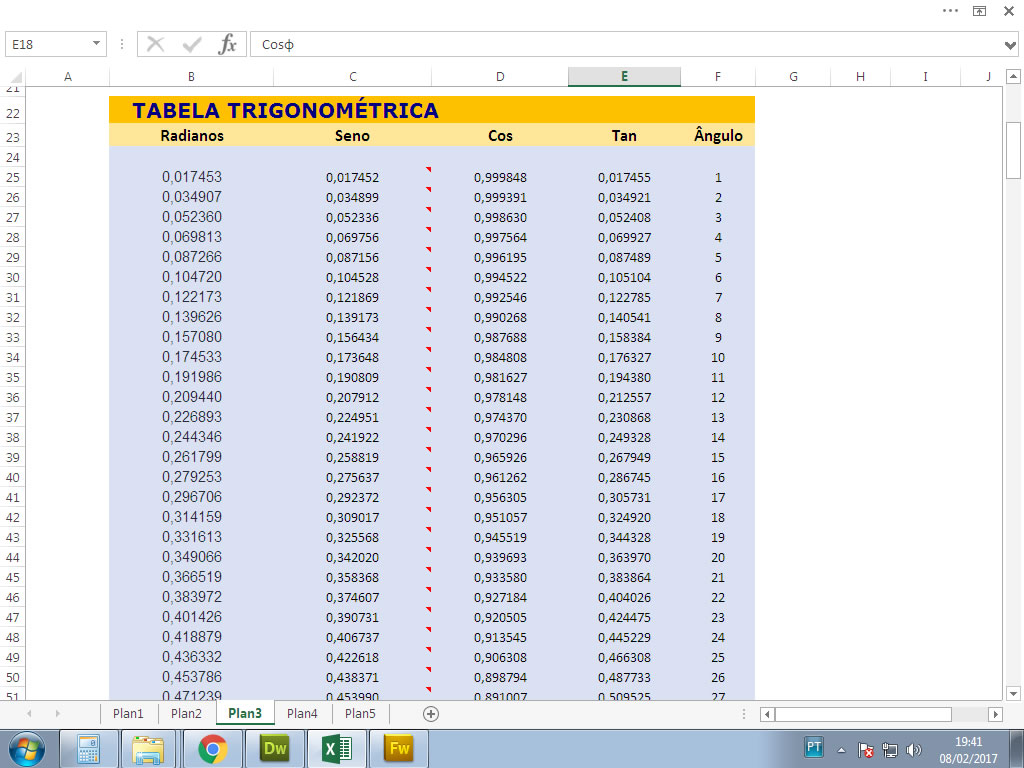The height and width of the screenshot is (768, 1024).
Task: Switch to the Plan4 sheet tab
Action: coord(302,714)
